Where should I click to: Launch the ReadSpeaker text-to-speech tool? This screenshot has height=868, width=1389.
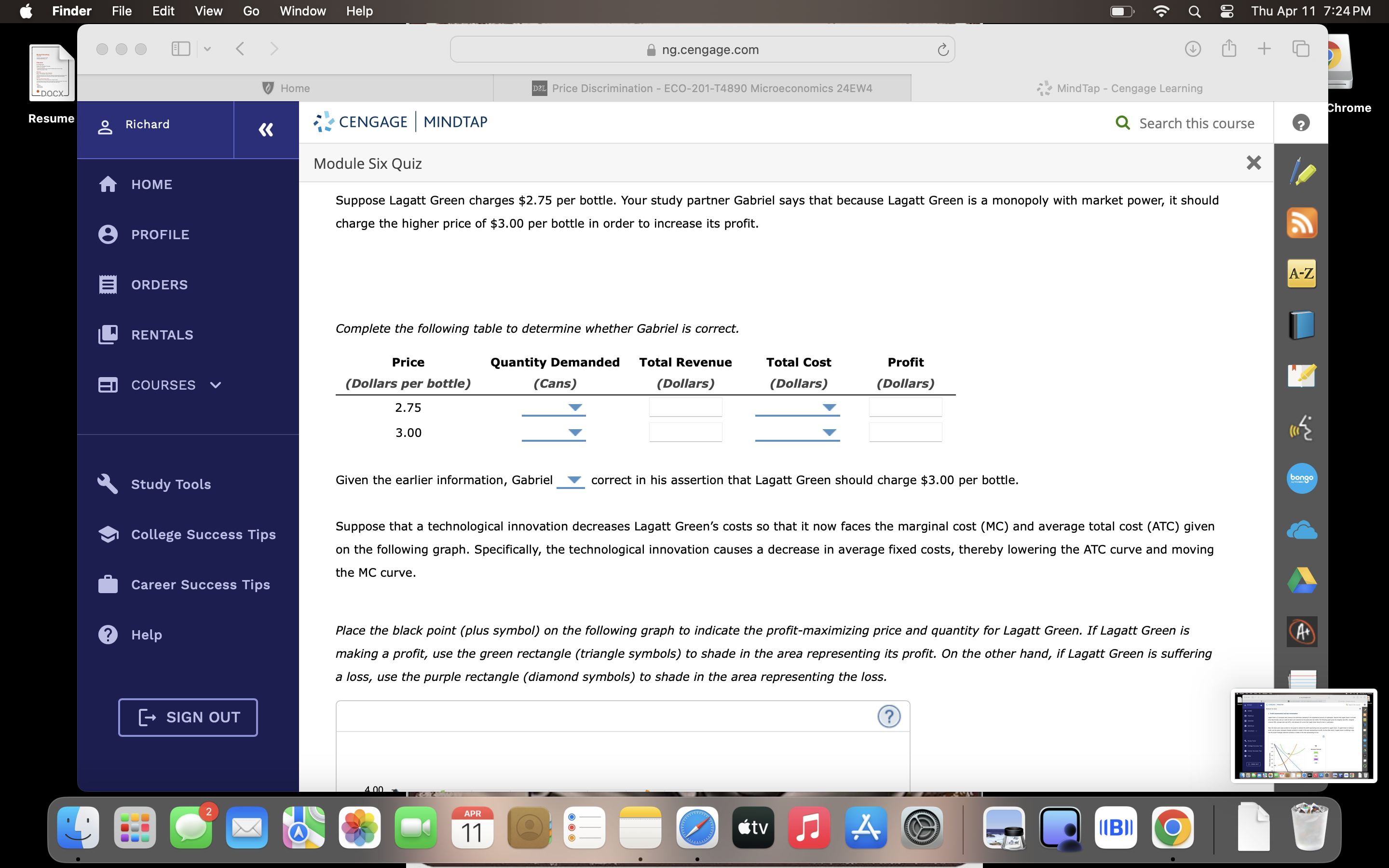1302,428
